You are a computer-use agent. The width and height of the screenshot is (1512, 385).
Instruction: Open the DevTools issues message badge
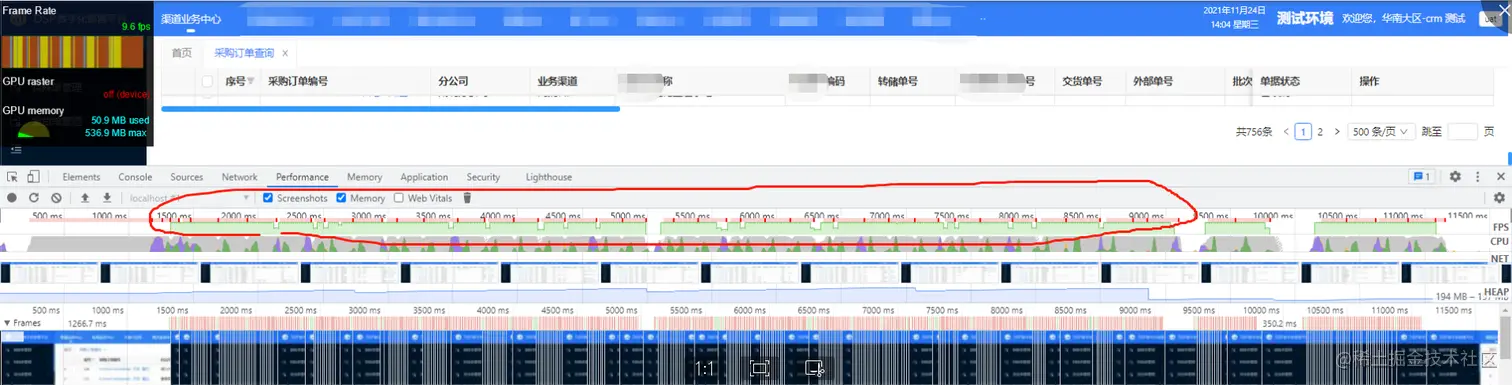coord(1421,177)
